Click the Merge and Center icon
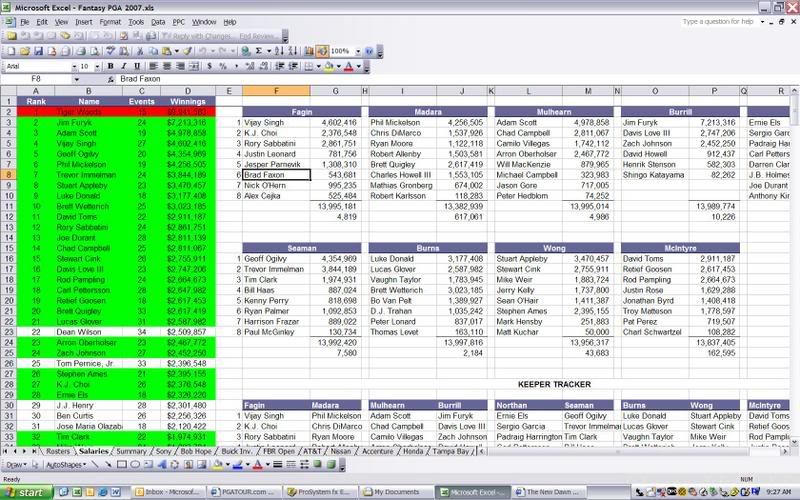This screenshot has width=800, height=500. (194, 66)
